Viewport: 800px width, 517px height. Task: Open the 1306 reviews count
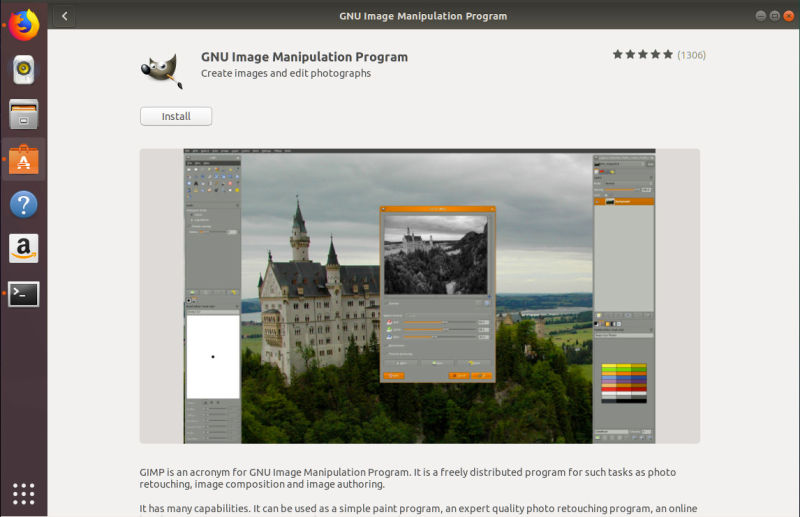click(691, 55)
